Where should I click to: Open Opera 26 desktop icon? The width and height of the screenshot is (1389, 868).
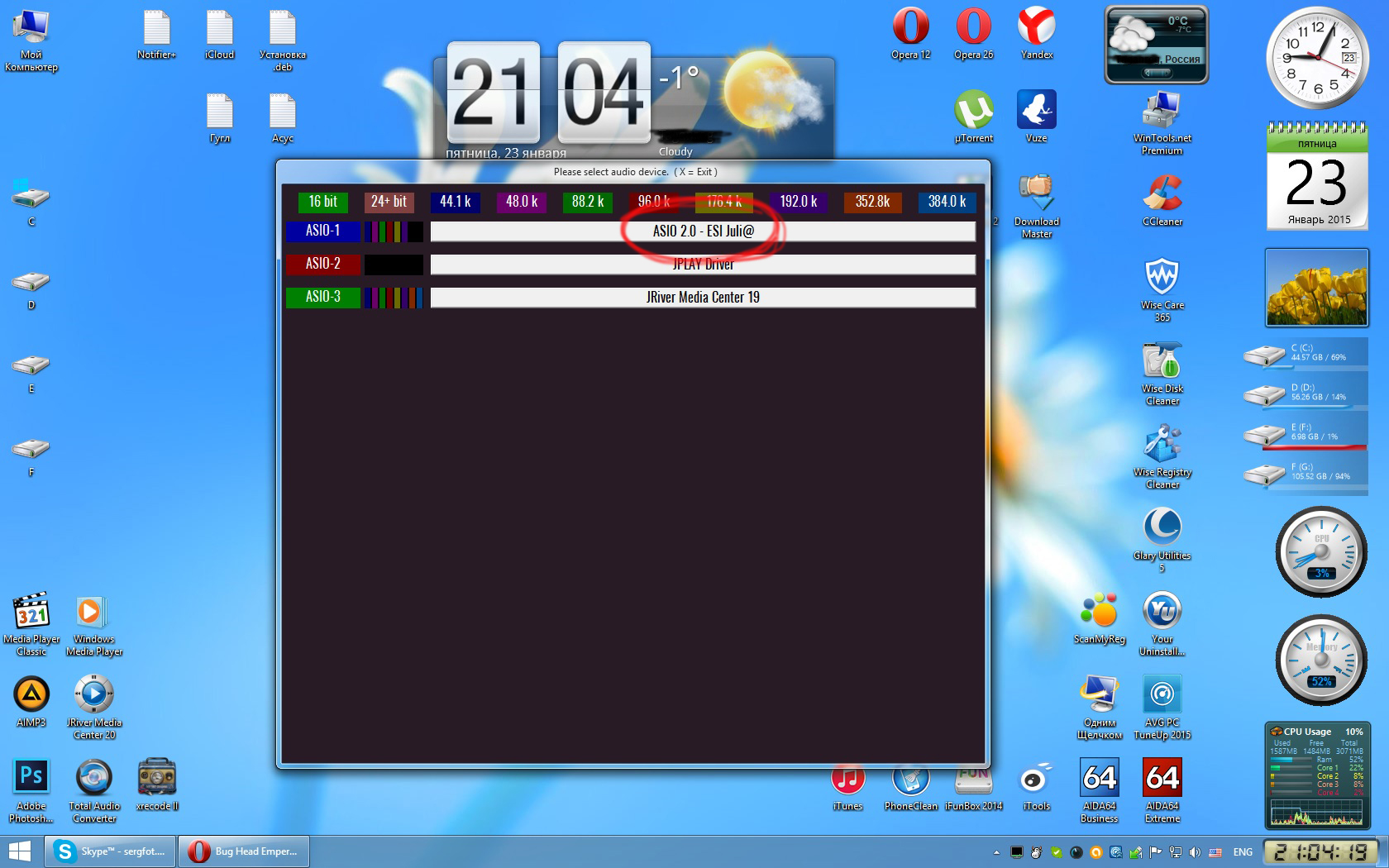coord(973,33)
